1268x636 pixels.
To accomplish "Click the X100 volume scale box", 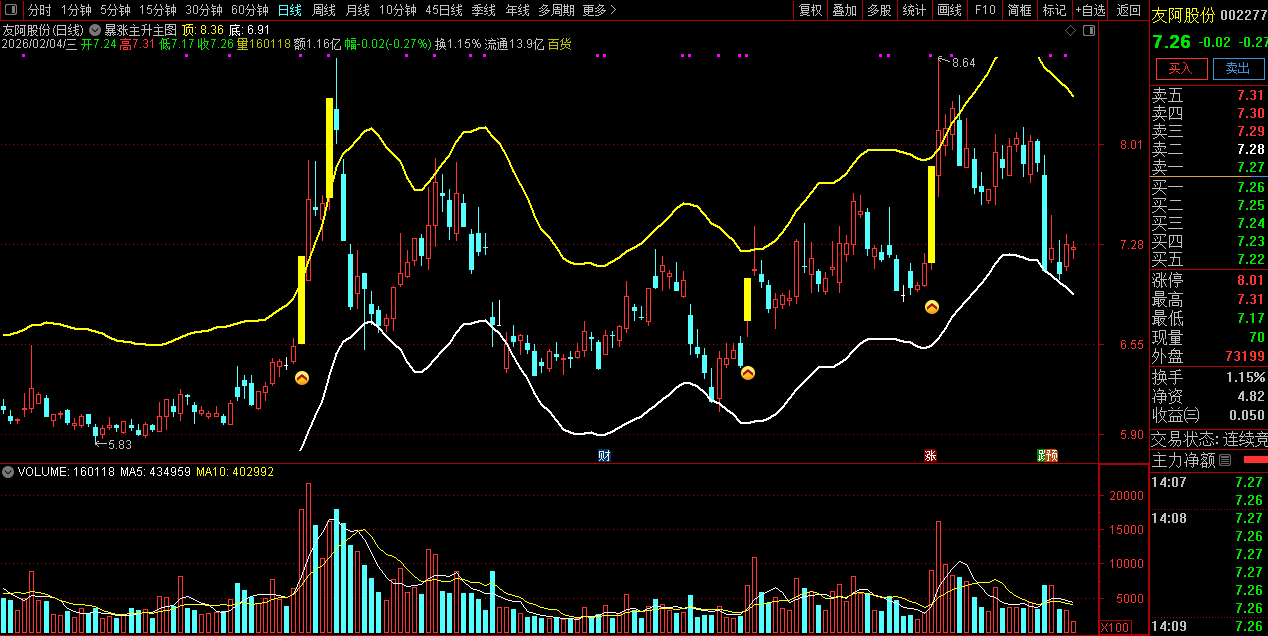I will [1114, 627].
